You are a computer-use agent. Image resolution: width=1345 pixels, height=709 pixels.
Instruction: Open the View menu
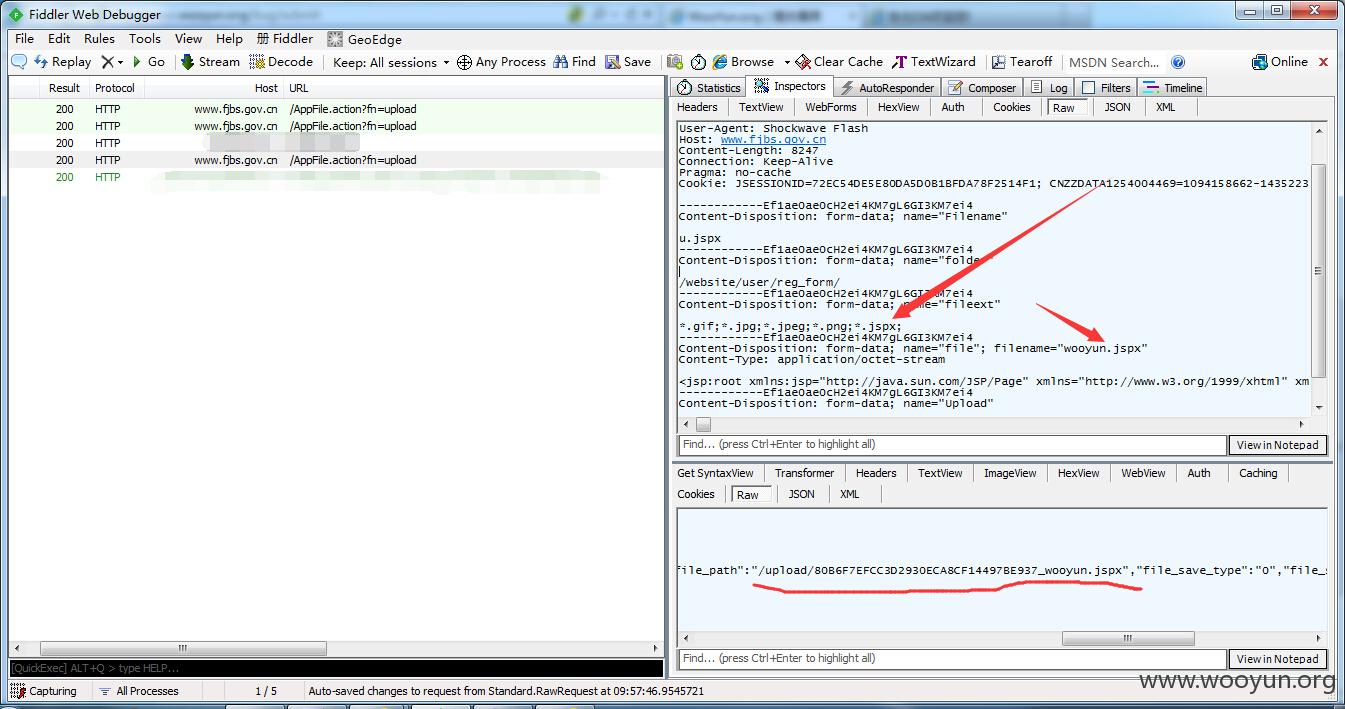coord(188,39)
